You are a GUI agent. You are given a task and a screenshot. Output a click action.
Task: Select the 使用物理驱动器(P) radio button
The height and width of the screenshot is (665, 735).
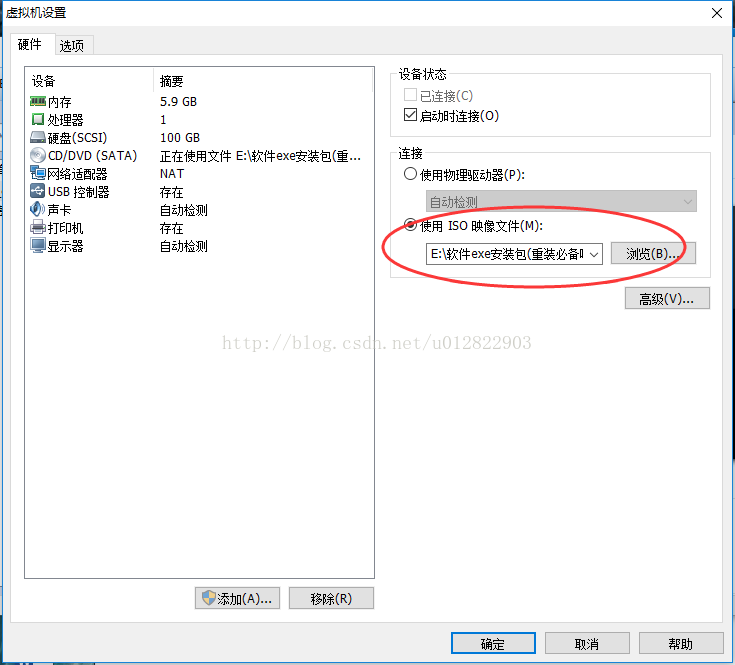(x=410, y=174)
